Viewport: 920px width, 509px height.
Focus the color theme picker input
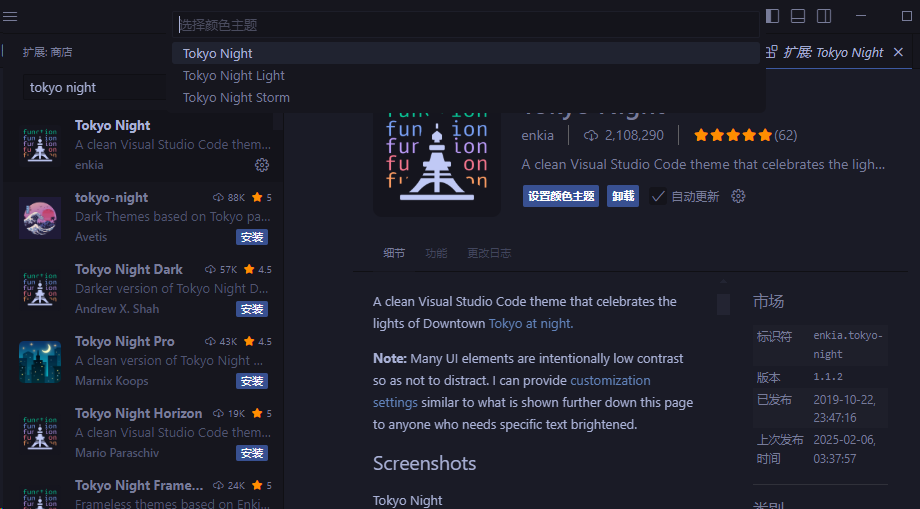(466, 25)
